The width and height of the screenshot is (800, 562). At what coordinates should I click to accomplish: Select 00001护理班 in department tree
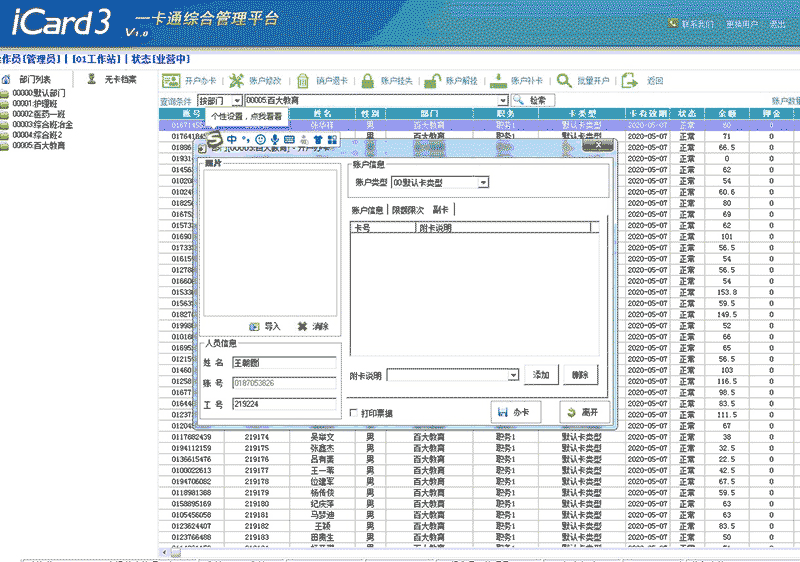(35, 104)
